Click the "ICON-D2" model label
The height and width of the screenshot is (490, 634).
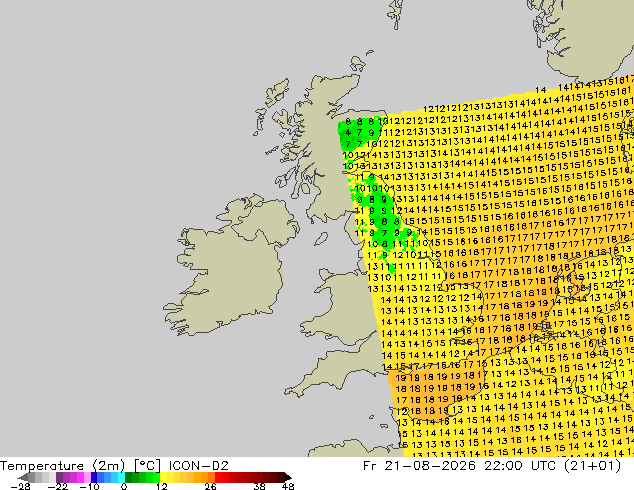pos(198,466)
